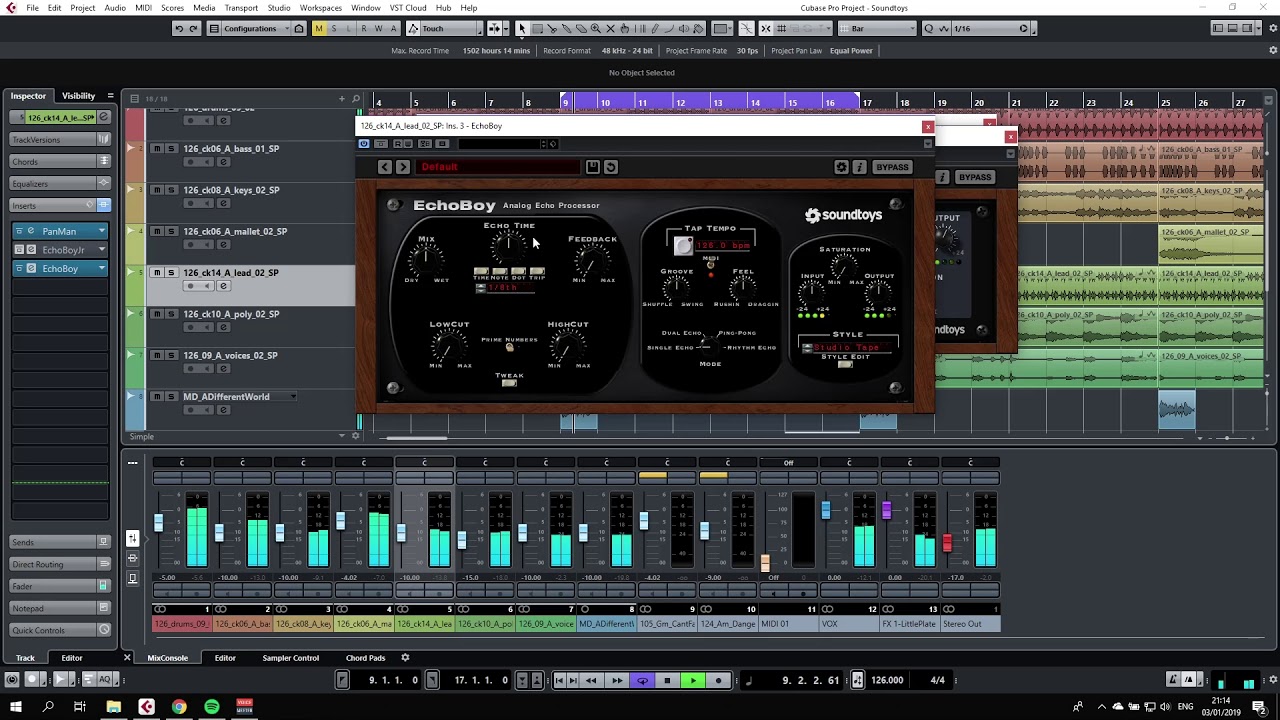Image resolution: width=1280 pixels, height=720 pixels.
Task: Click the EchoBoy Style Edit button
Action: click(845, 364)
